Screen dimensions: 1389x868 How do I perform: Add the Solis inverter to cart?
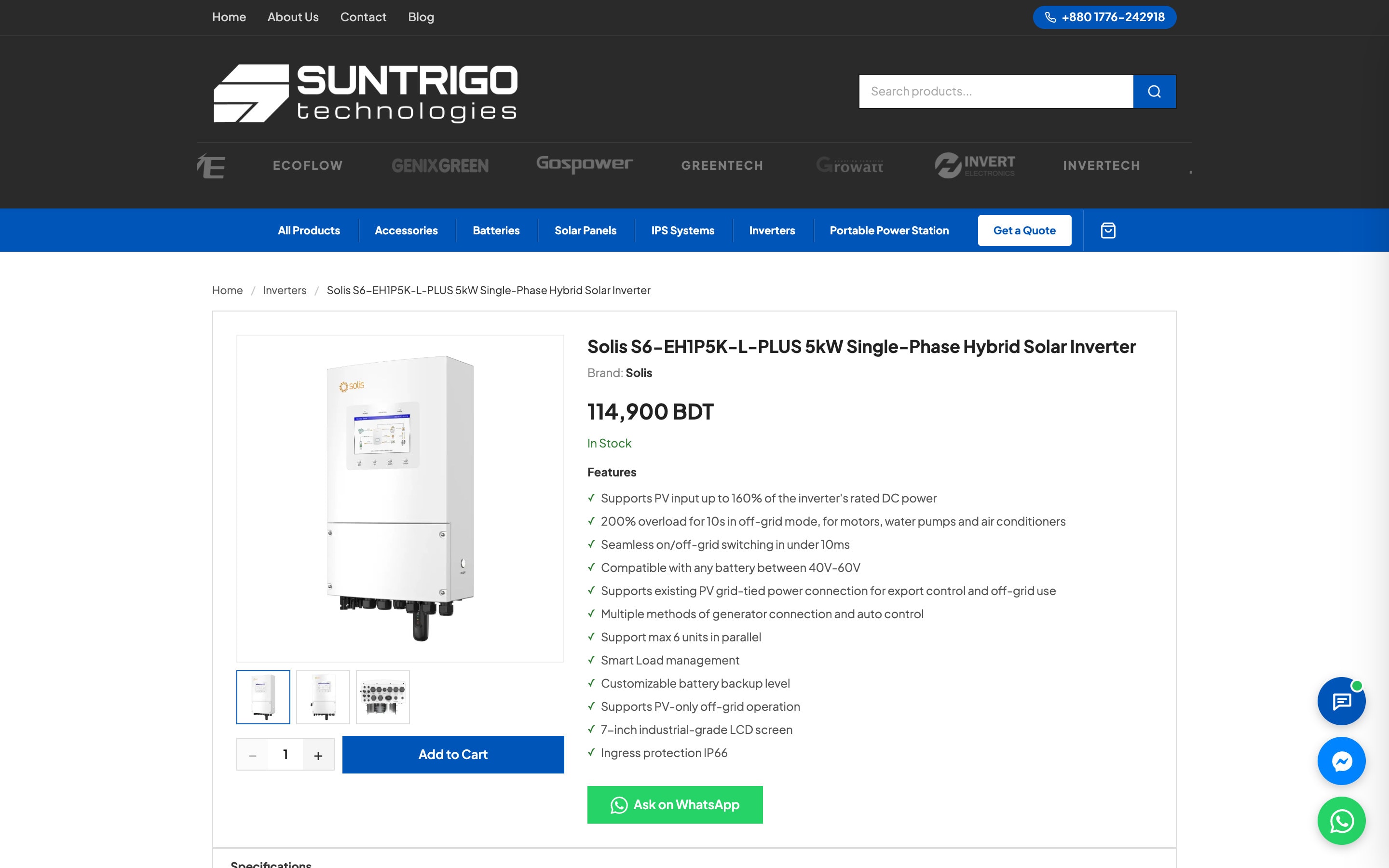453,754
